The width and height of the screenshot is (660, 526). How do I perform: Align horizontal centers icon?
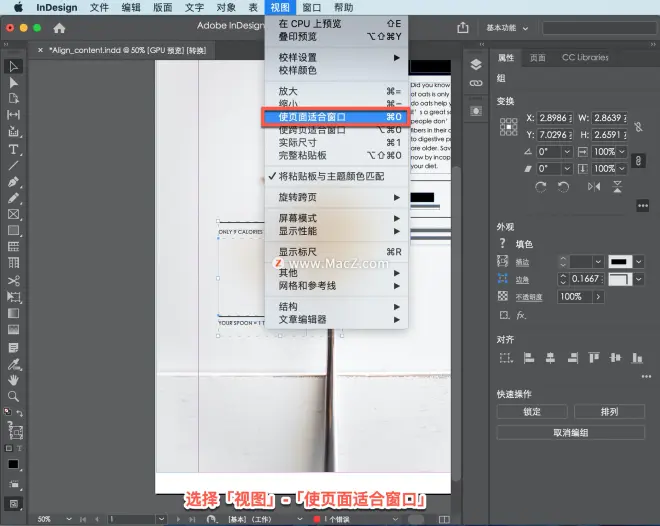point(550,358)
